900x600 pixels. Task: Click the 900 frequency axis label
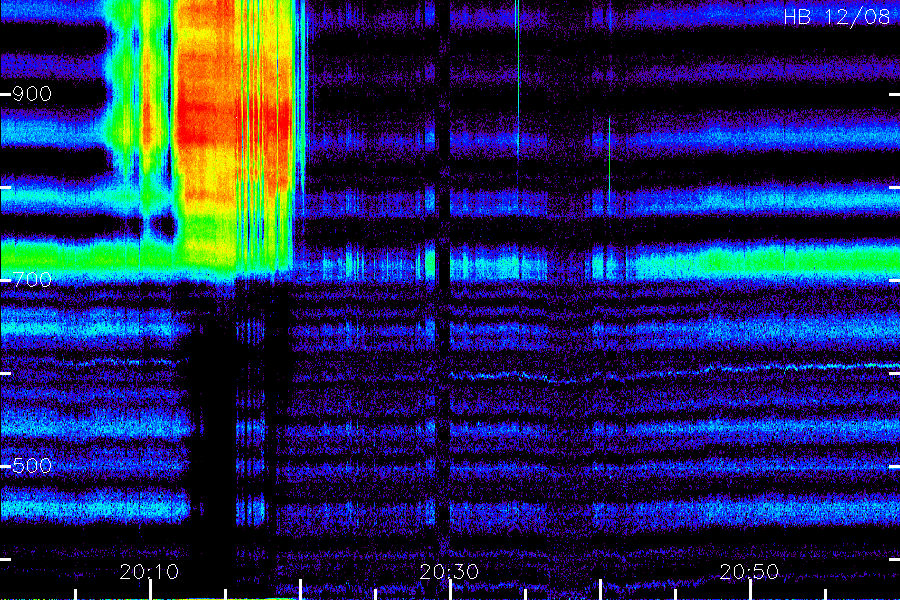(32, 94)
